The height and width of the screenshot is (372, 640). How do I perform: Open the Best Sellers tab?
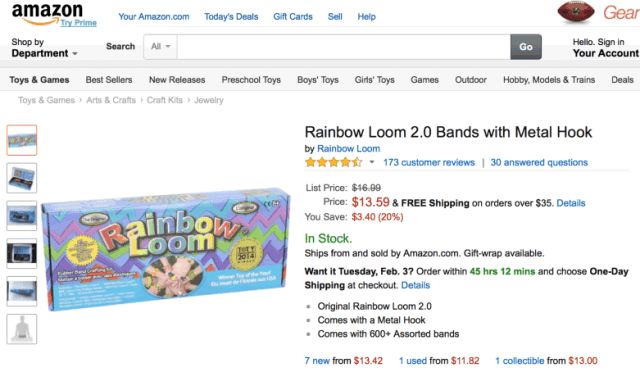coord(109,80)
